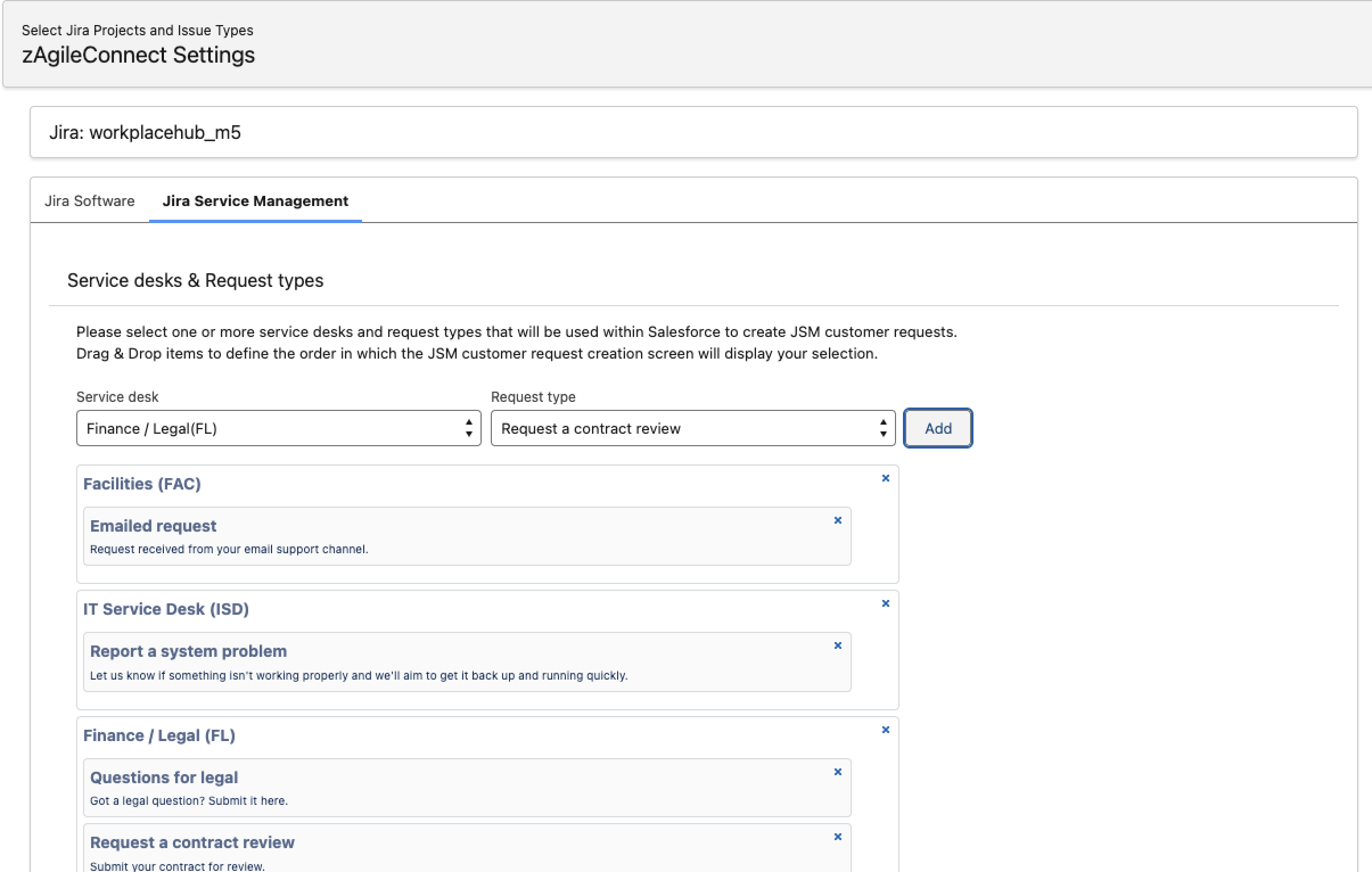Click the Emailed request card title

click(x=153, y=526)
